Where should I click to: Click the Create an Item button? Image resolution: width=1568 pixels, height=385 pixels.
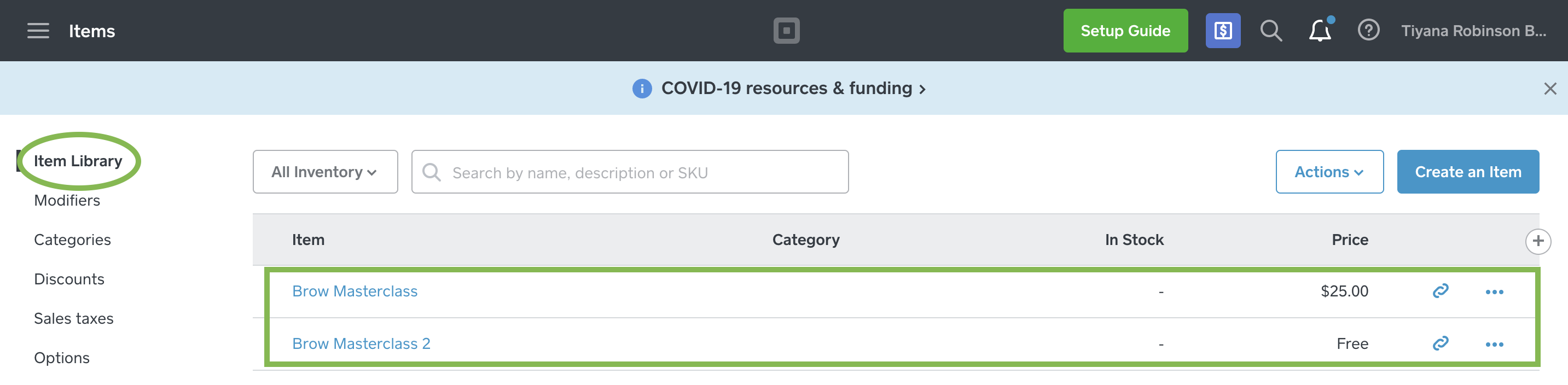click(x=1467, y=172)
